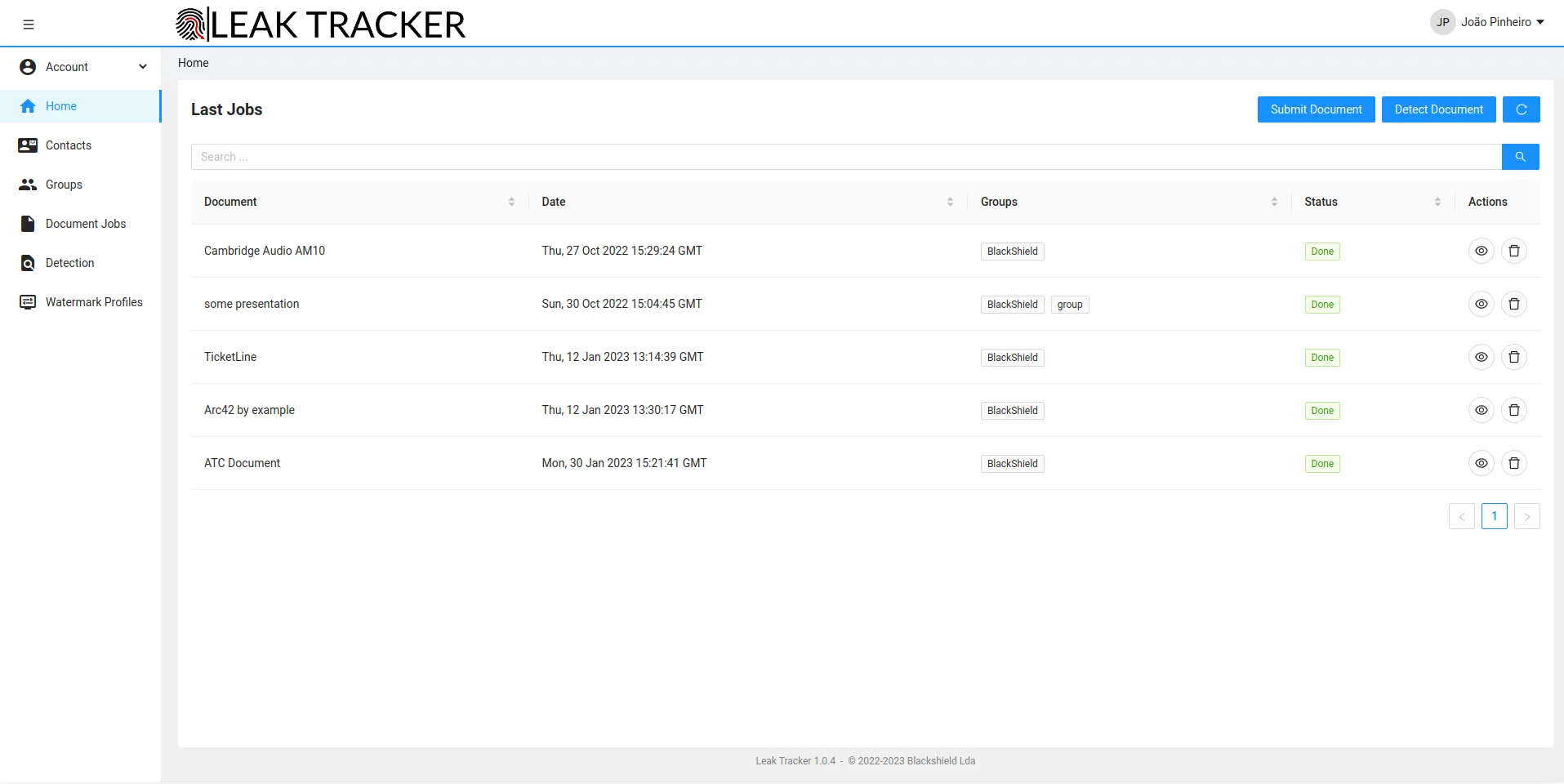Click Last Jobs heading
The image size is (1564, 784).
pos(226,109)
